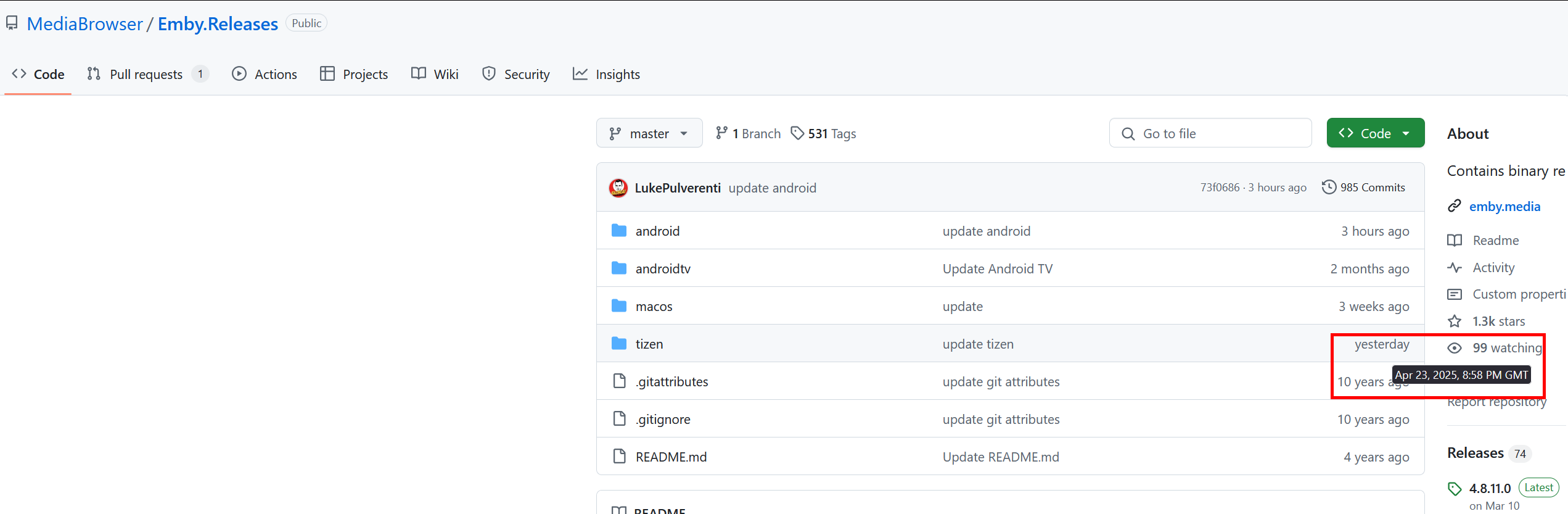Click the Go to file search field
Viewport: 1568px width, 514px height.
point(1210,133)
